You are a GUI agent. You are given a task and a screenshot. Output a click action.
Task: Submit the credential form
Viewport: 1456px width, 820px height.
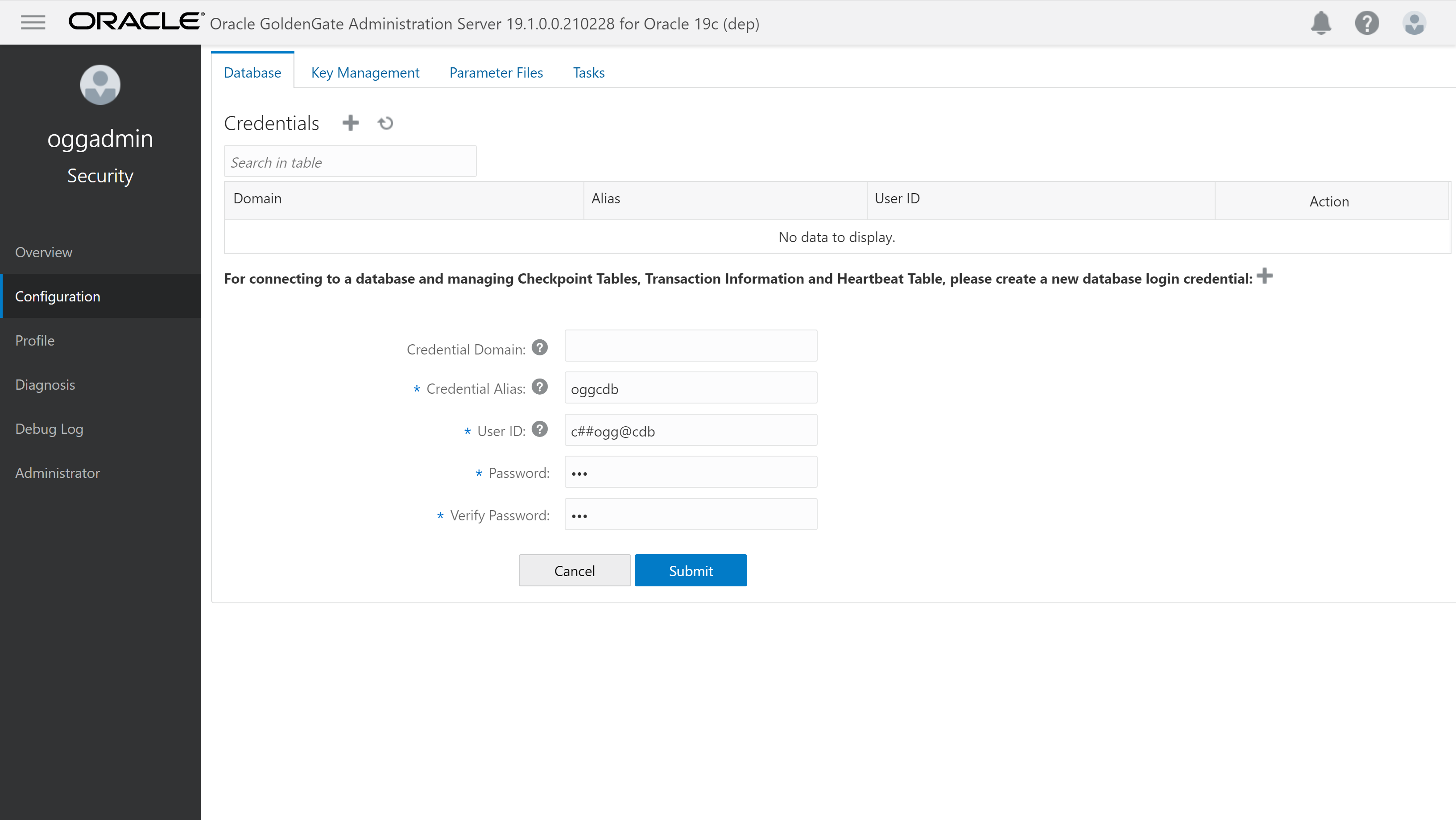[690, 570]
